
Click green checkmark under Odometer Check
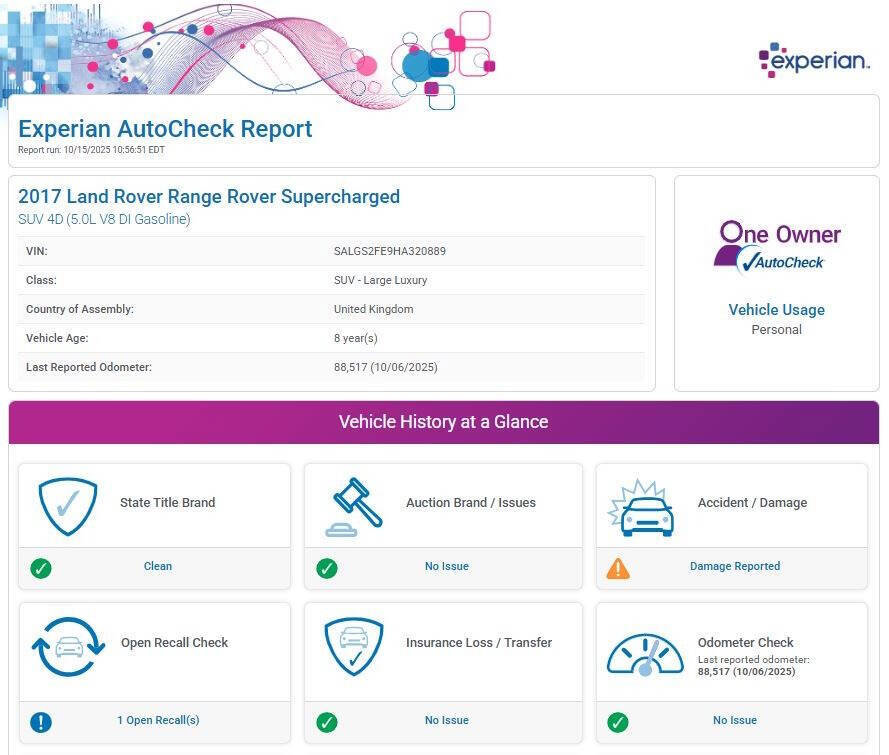point(618,721)
